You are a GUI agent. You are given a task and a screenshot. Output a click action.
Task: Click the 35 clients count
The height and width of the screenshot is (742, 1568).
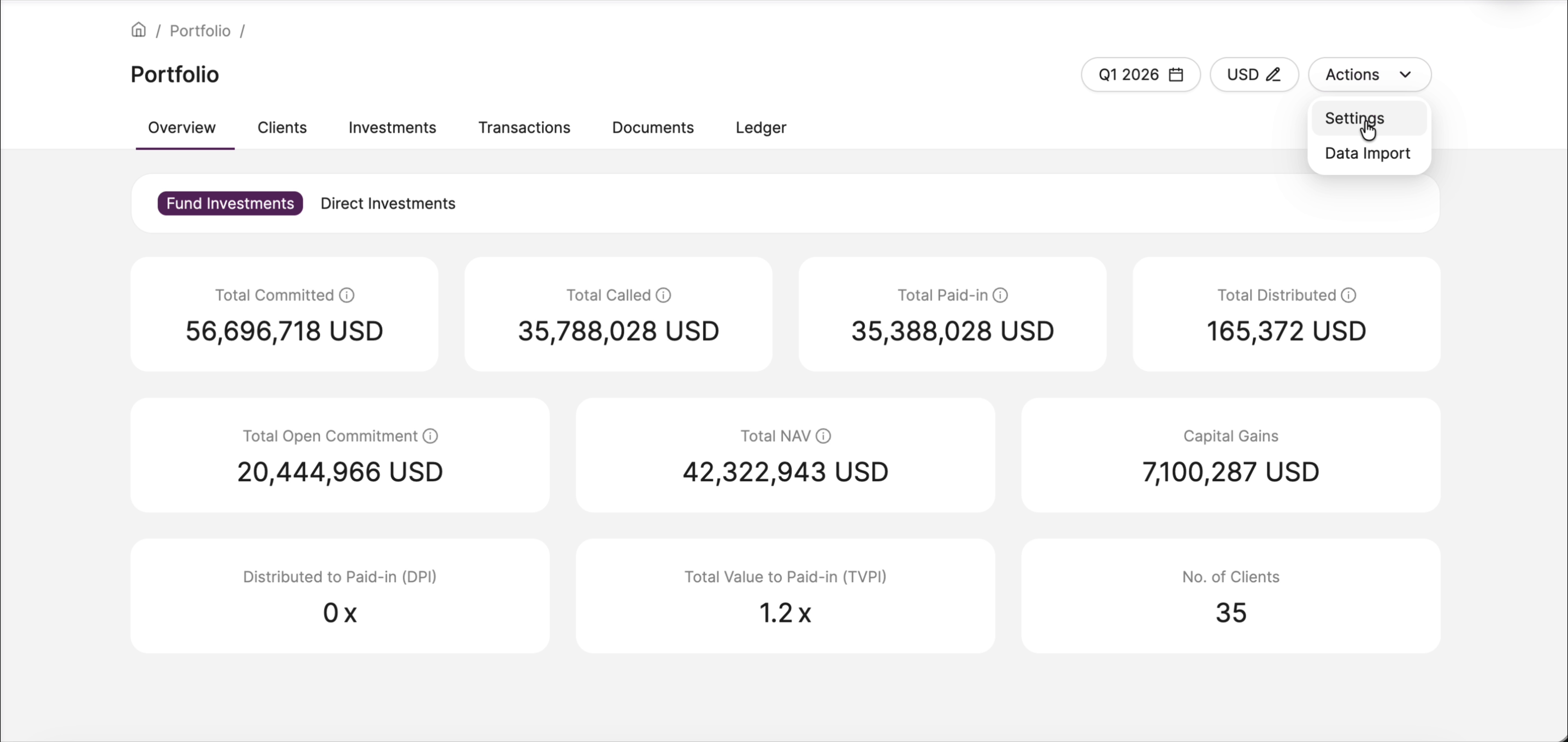tap(1231, 613)
